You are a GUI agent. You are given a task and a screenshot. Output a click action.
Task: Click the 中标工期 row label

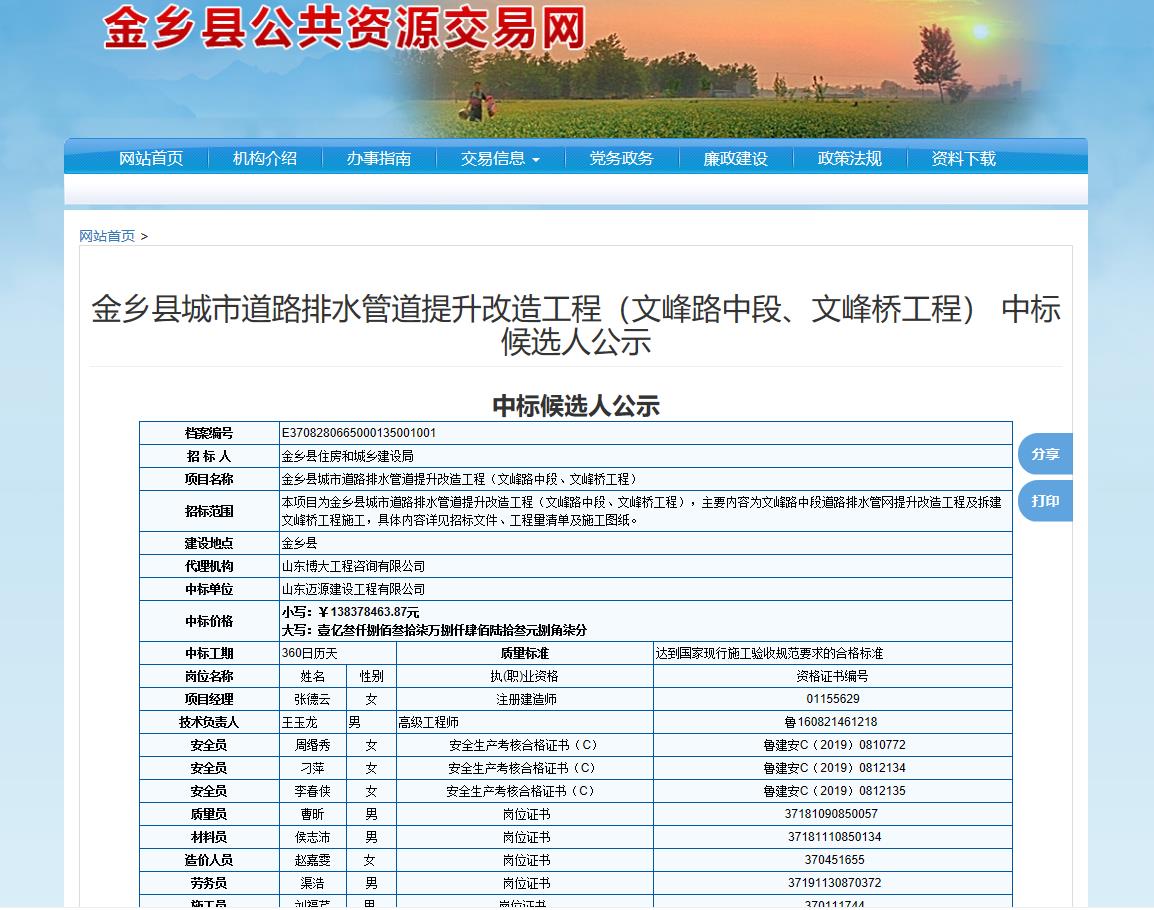pyautogui.click(x=209, y=653)
